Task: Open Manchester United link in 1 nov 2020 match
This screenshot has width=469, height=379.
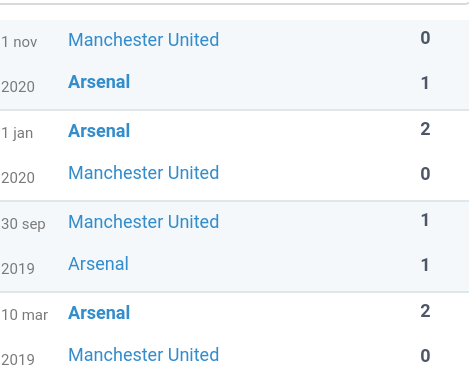Action: point(144,40)
